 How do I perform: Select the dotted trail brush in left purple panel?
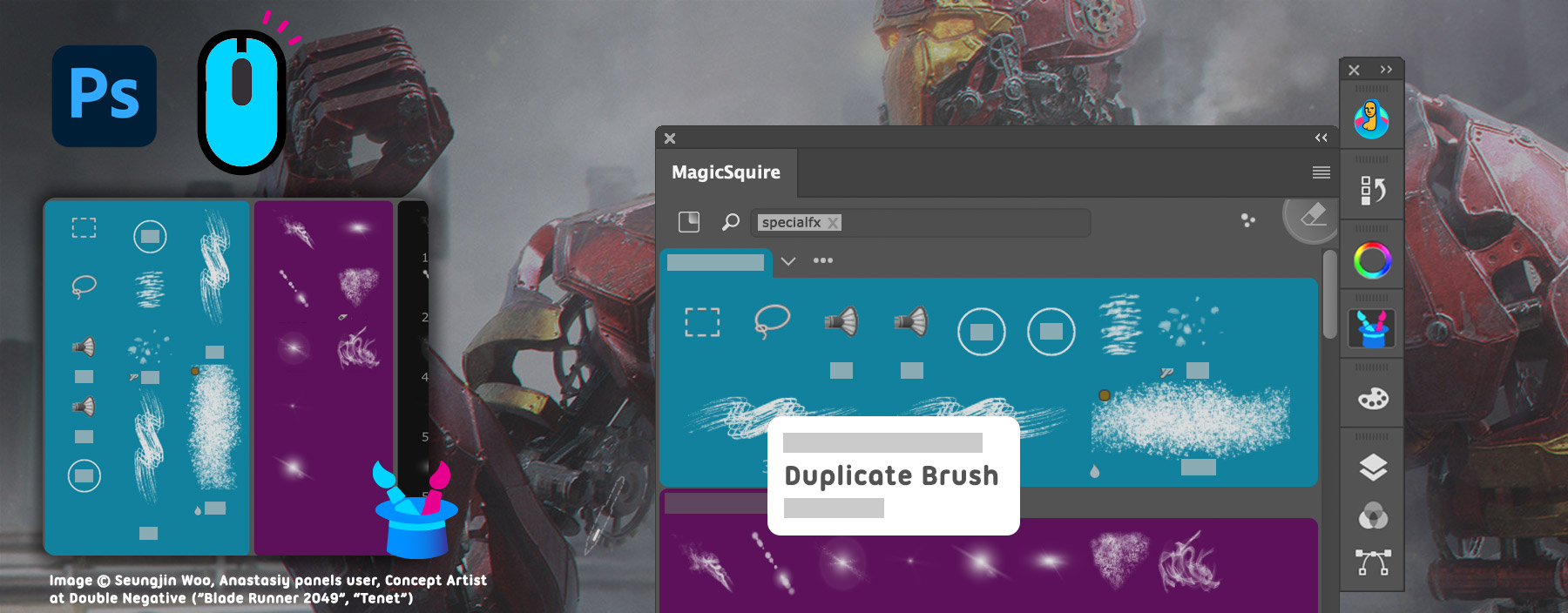294,287
